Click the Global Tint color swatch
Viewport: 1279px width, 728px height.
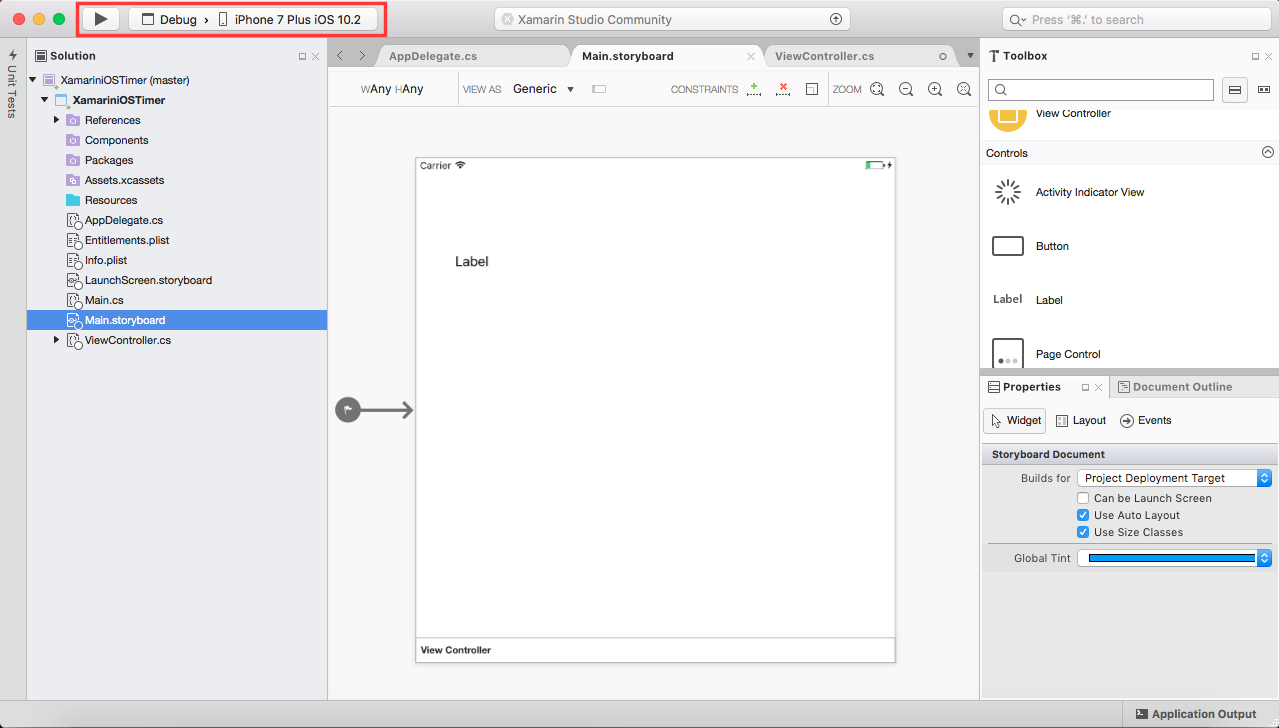coord(1166,557)
